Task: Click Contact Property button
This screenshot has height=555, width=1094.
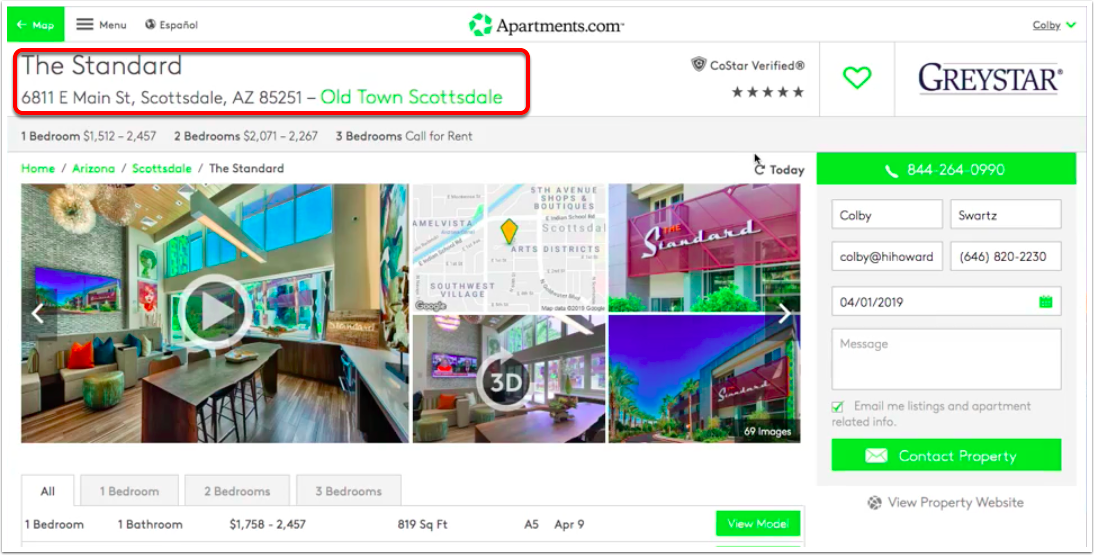Action: 946,455
